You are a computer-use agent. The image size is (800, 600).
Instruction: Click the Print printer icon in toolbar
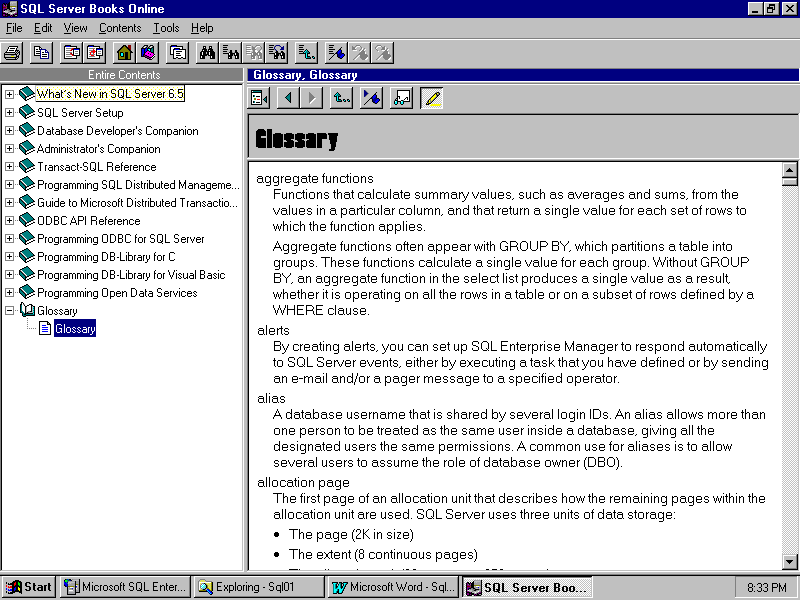[x=12, y=52]
